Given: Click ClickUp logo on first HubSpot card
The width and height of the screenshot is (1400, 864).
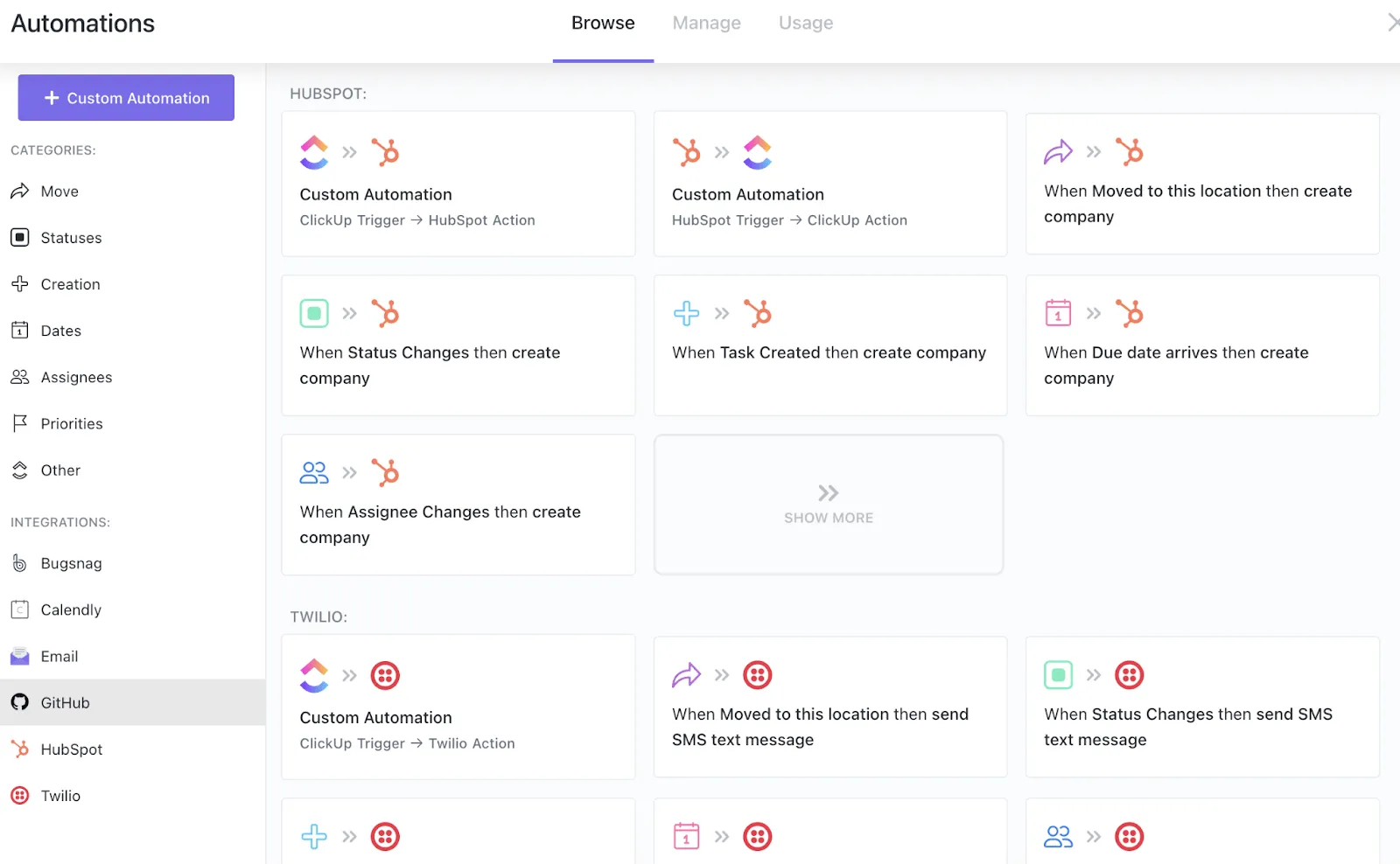Looking at the screenshot, I should (x=314, y=152).
